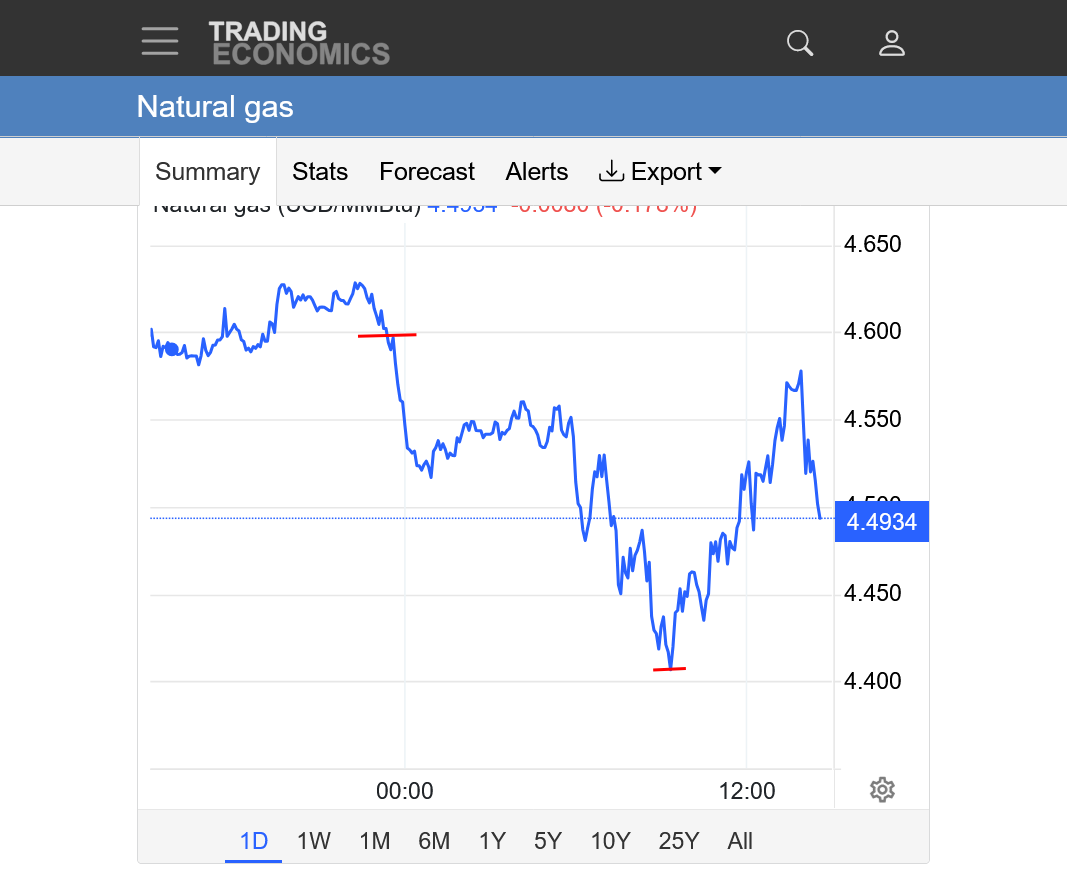Viewport: 1067px width, 890px height.
Task: Click the Trading Economics logo
Action: pyautogui.click(x=299, y=43)
